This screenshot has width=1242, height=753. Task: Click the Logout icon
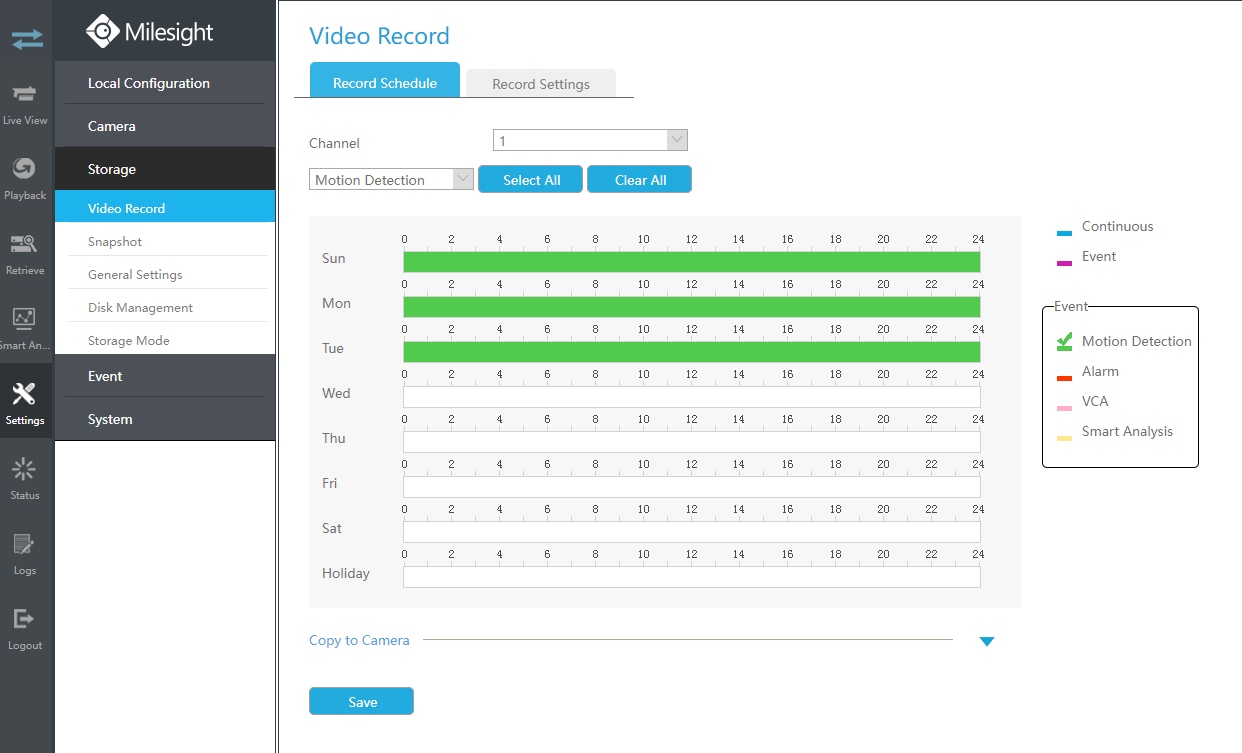(x=25, y=619)
